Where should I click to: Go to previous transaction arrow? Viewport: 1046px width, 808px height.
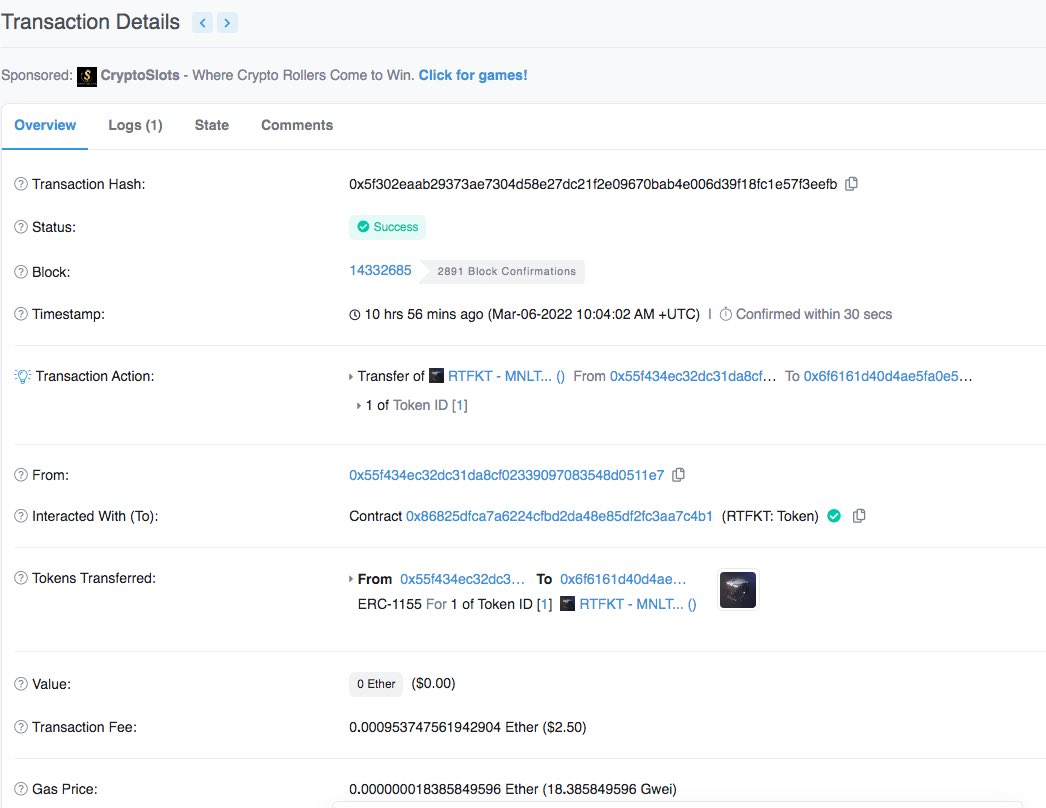pyautogui.click(x=202, y=23)
